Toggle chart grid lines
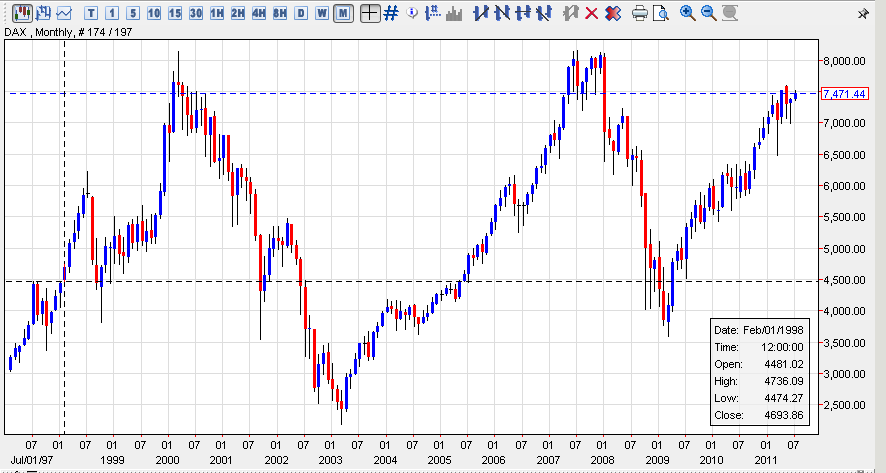This screenshot has width=886, height=473. tap(391, 13)
